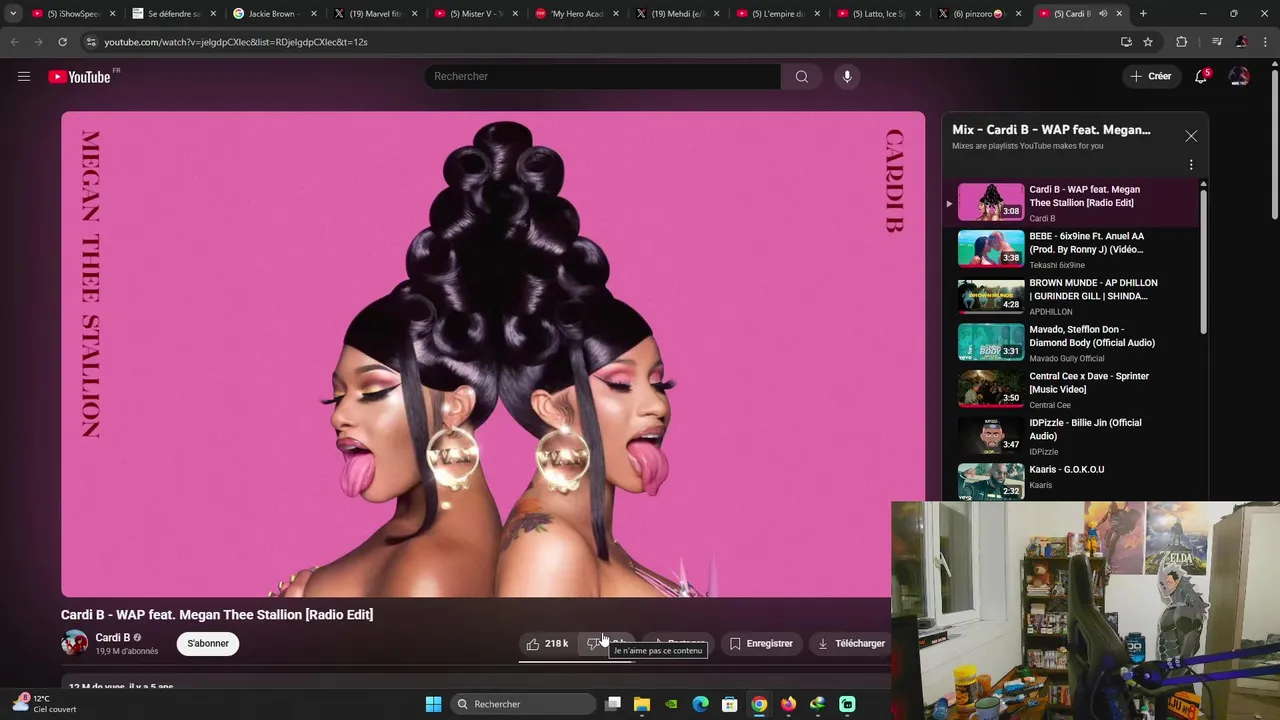Image resolution: width=1280 pixels, height=720 pixels.
Task: Click the page vertical scrollbar
Action: coord(1274,142)
